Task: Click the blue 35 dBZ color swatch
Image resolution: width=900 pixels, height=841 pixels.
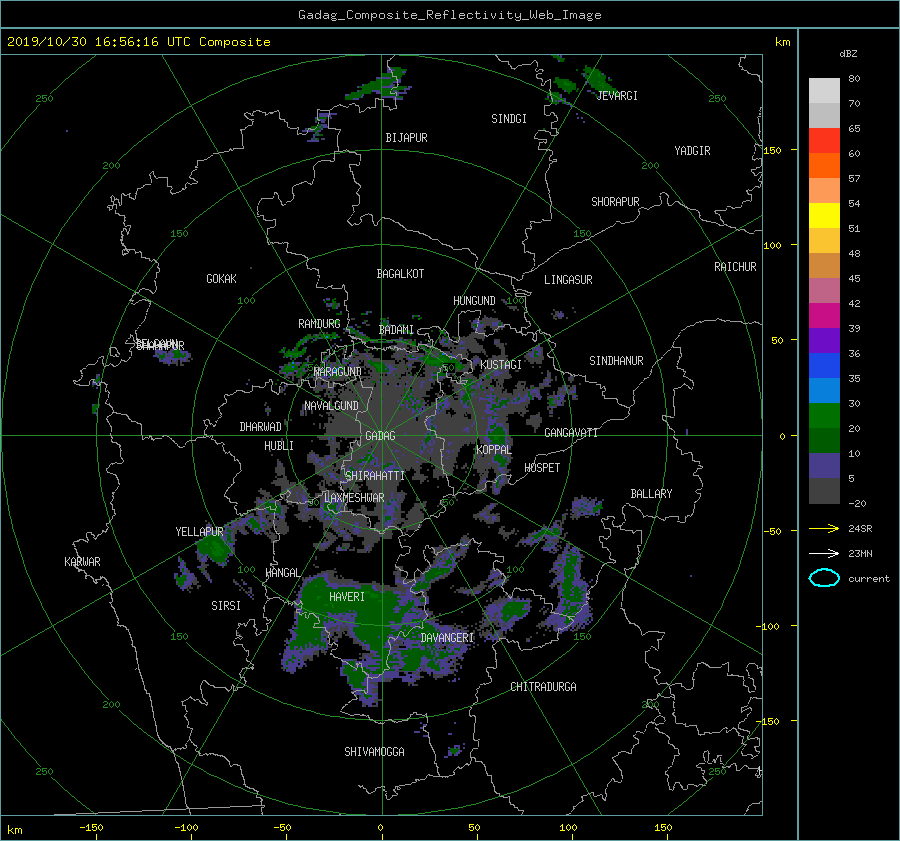Action: point(824,365)
